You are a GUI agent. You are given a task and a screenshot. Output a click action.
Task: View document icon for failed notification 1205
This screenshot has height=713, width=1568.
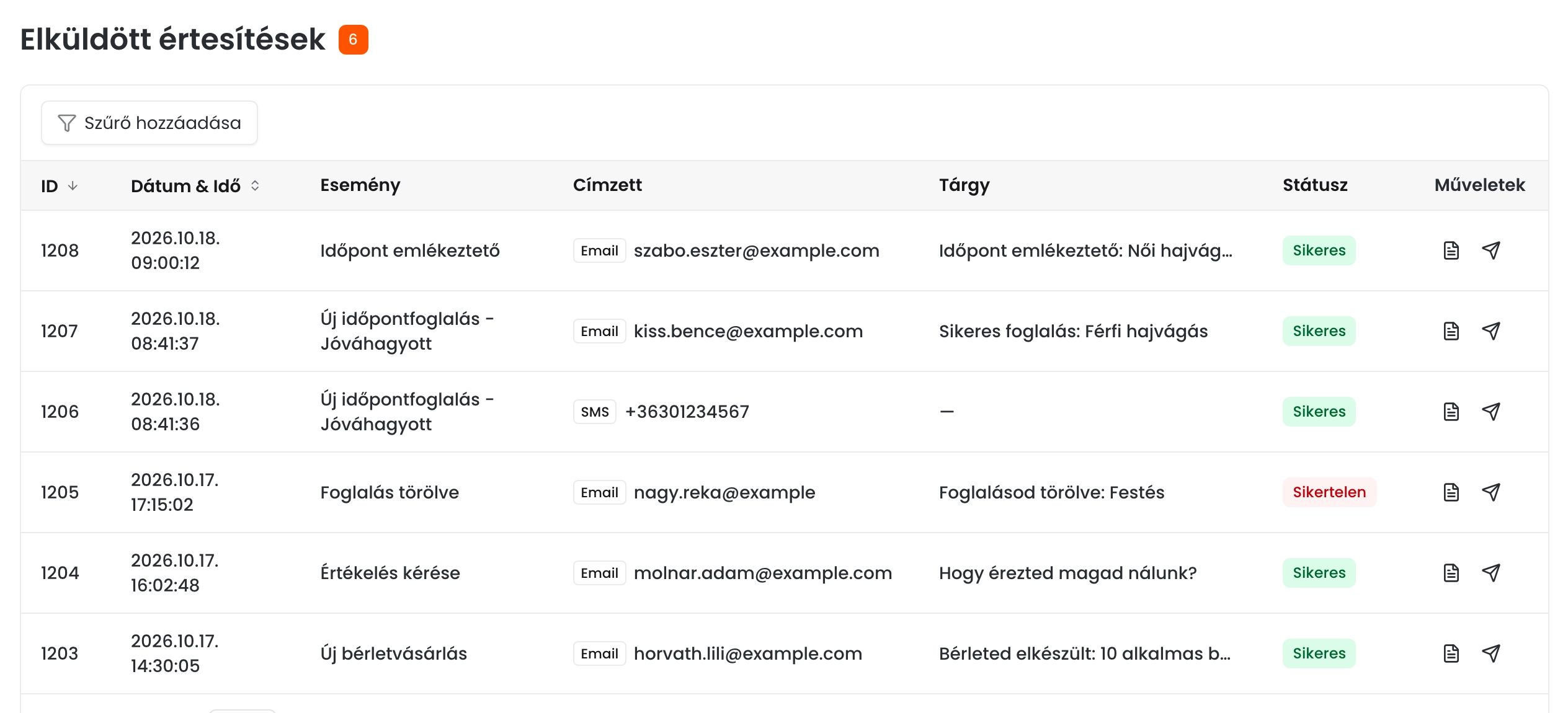pyautogui.click(x=1451, y=492)
